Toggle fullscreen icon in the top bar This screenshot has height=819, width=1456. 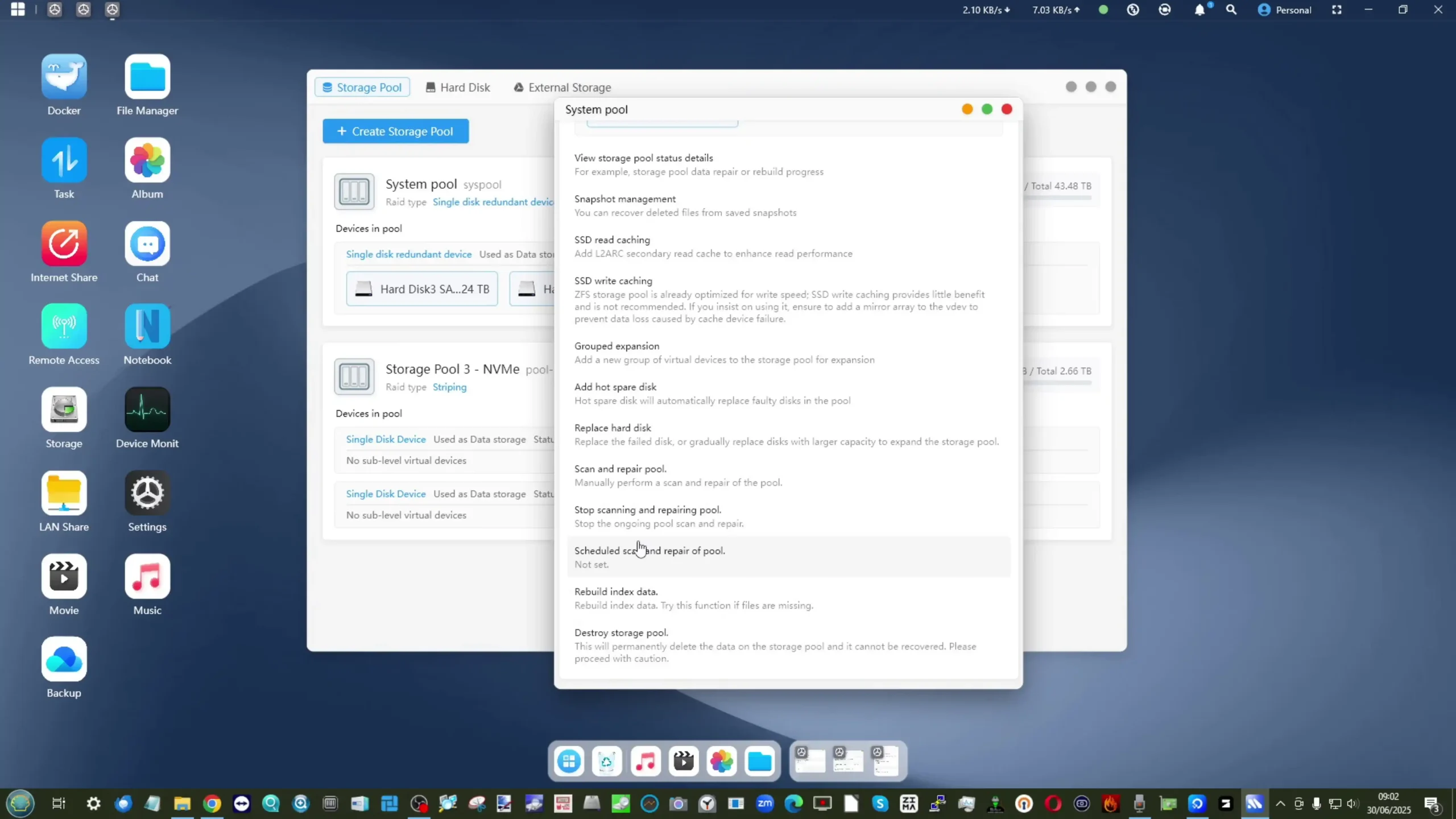[1337, 10]
